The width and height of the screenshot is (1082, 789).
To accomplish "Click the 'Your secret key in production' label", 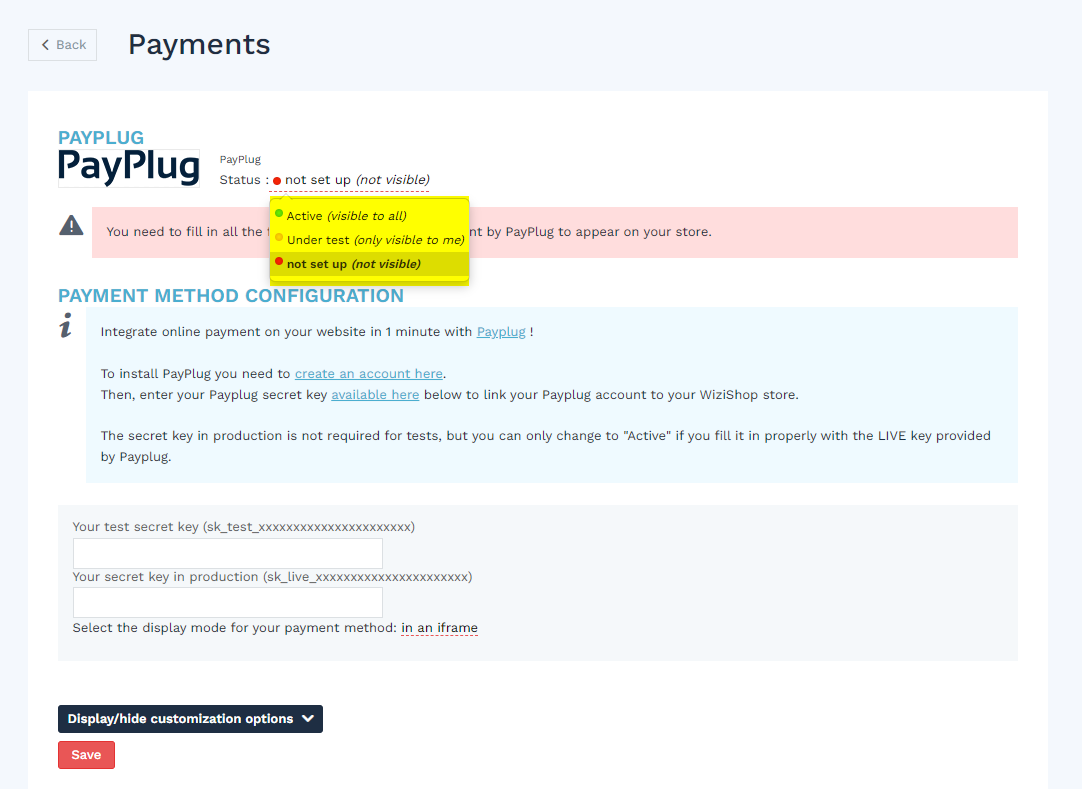I will (273, 577).
